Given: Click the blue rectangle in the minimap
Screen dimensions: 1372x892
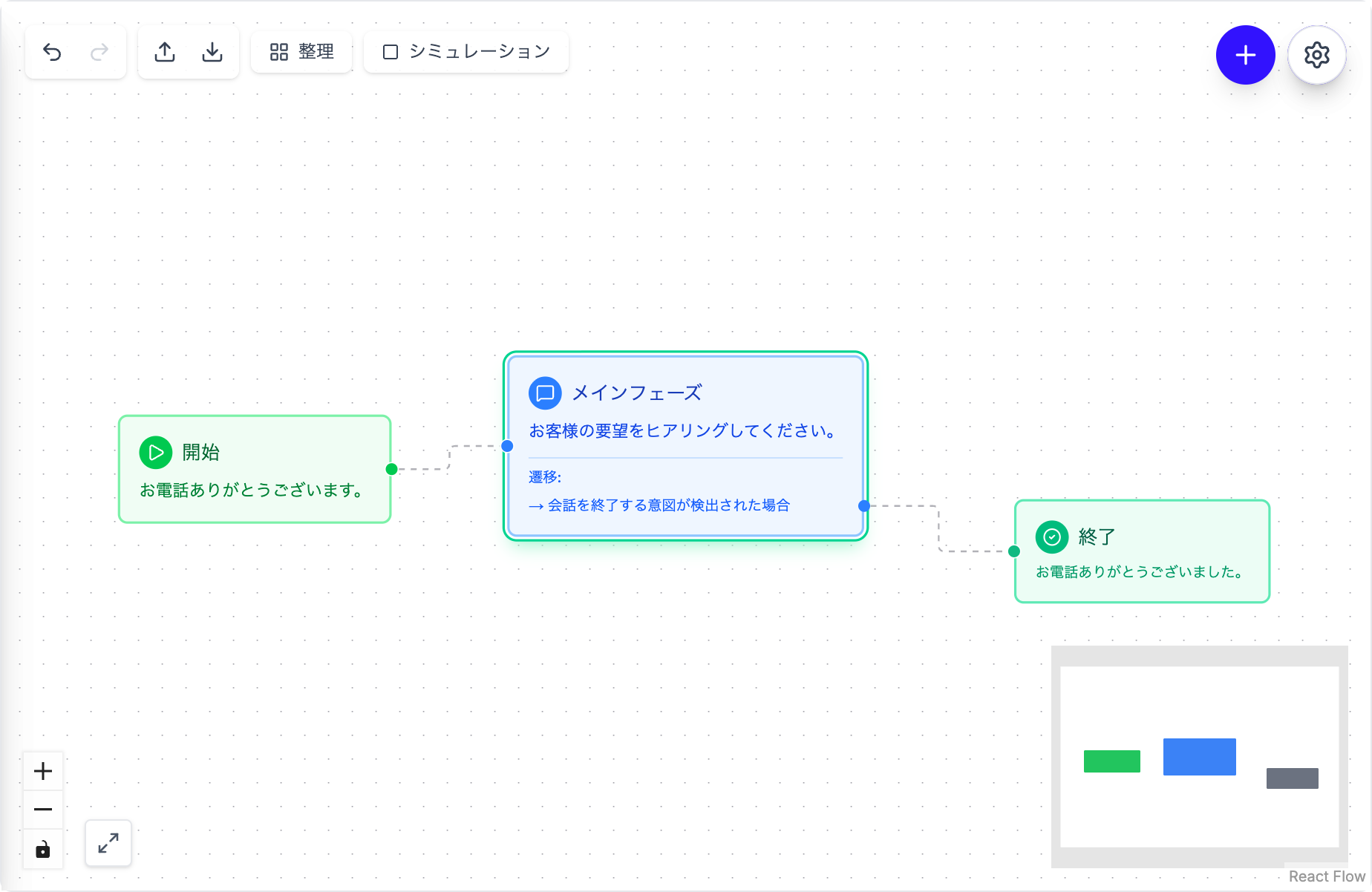Looking at the screenshot, I should click(x=1200, y=757).
